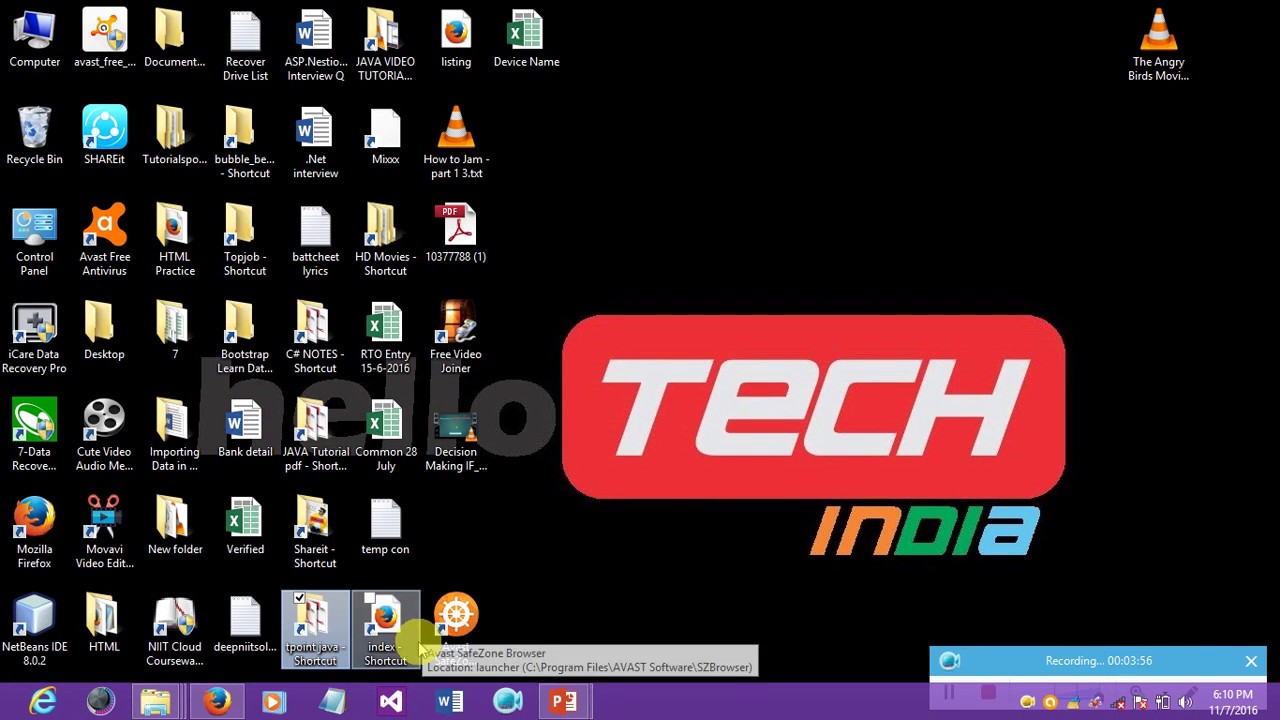Open the media player taskbar icon
This screenshot has width=1280, height=720.
pyautogui.click(x=274, y=702)
